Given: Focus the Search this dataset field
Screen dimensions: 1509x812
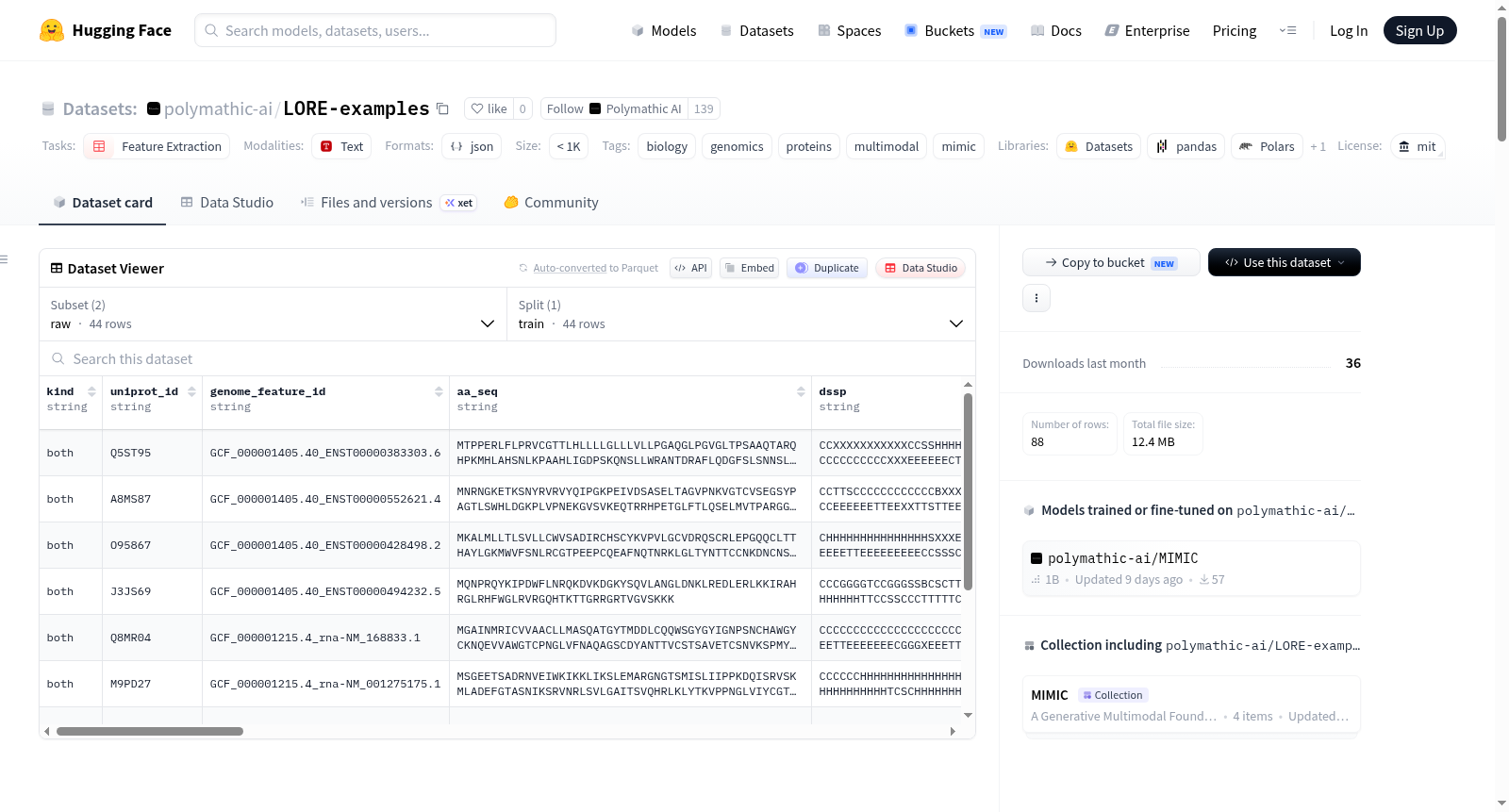Looking at the screenshot, I should pyautogui.click(x=507, y=358).
